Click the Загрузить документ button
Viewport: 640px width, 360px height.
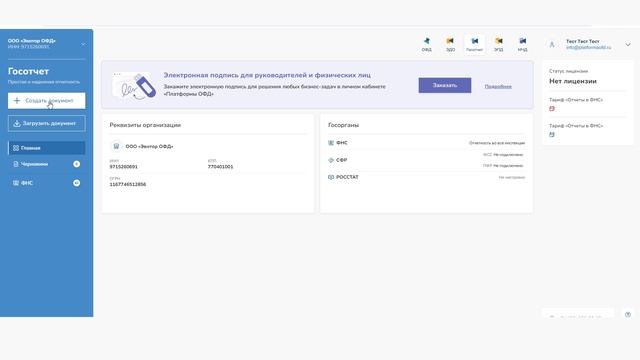pyautogui.click(x=47, y=123)
